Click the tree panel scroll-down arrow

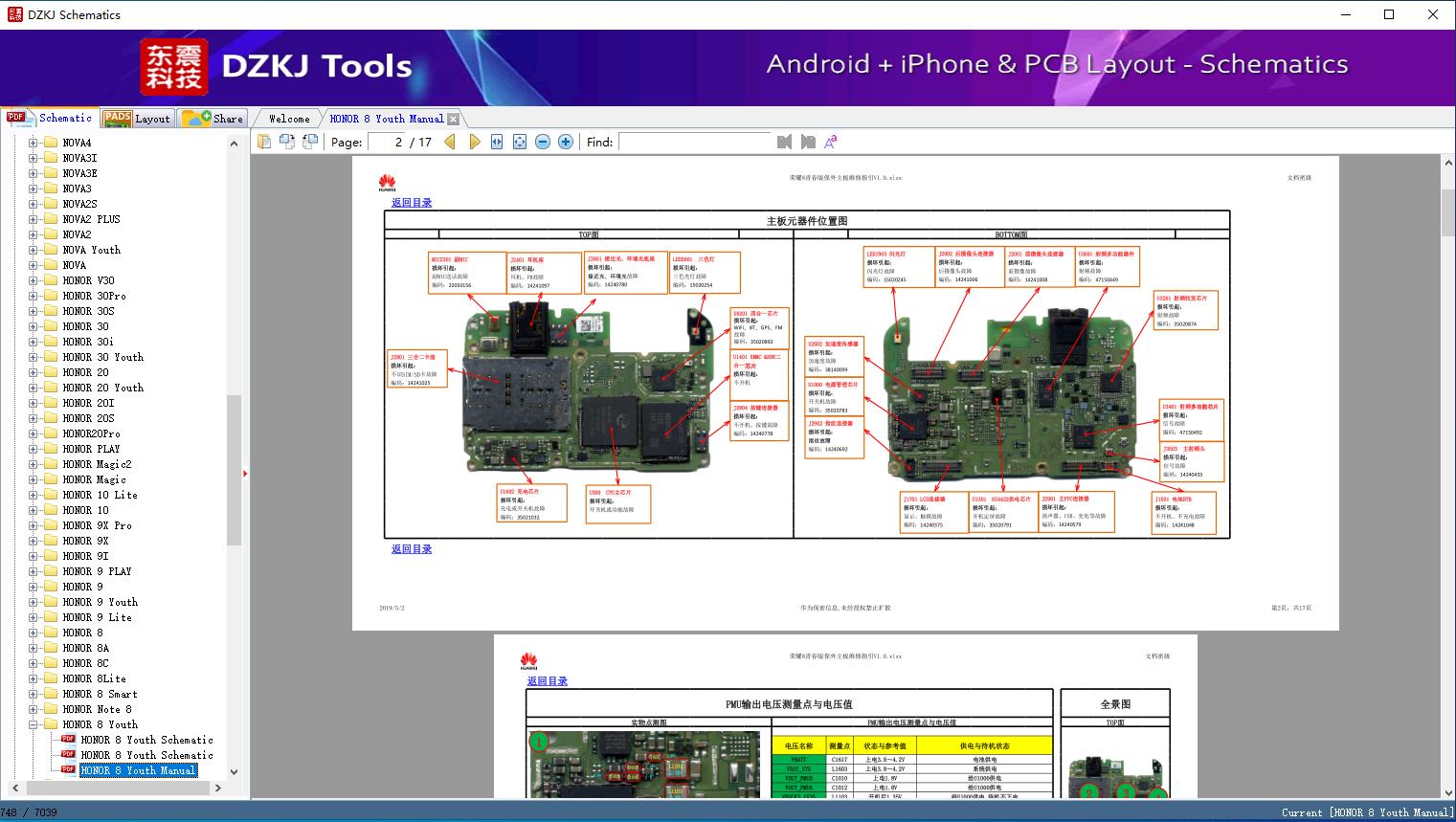(234, 771)
